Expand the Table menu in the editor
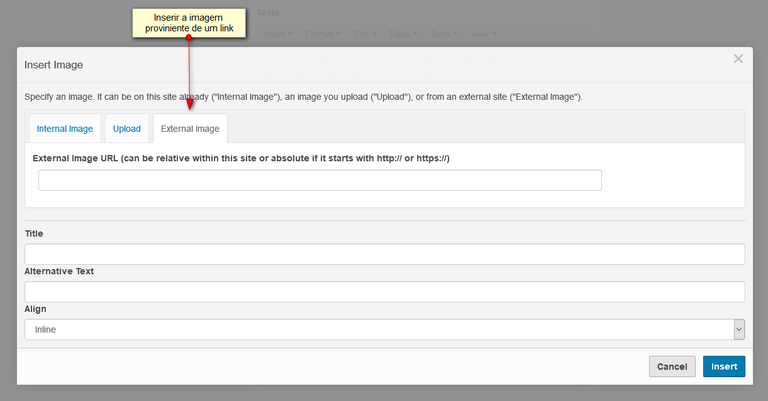The width and height of the screenshot is (768, 401). click(403, 34)
